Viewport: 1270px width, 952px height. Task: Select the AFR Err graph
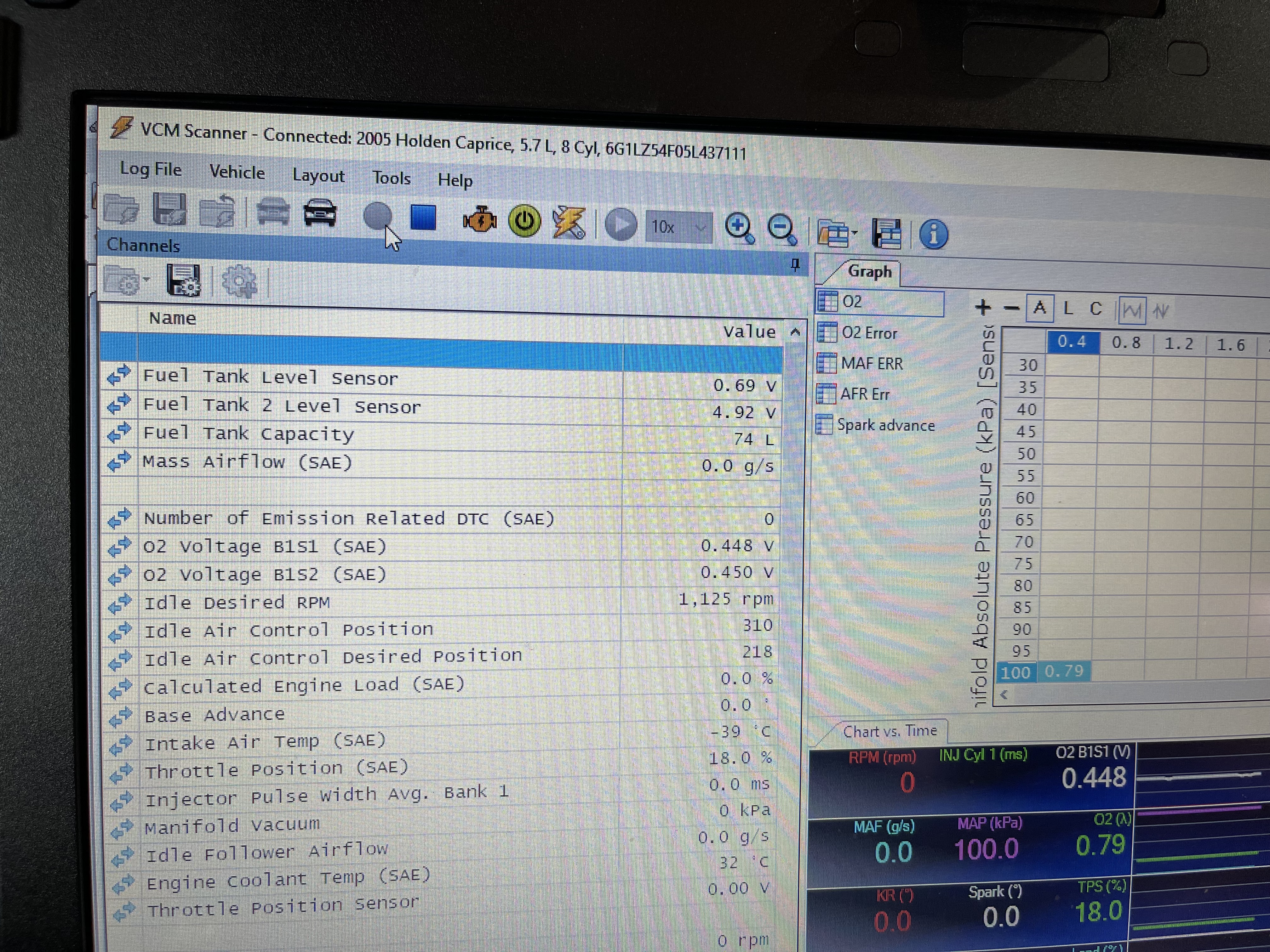854,394
